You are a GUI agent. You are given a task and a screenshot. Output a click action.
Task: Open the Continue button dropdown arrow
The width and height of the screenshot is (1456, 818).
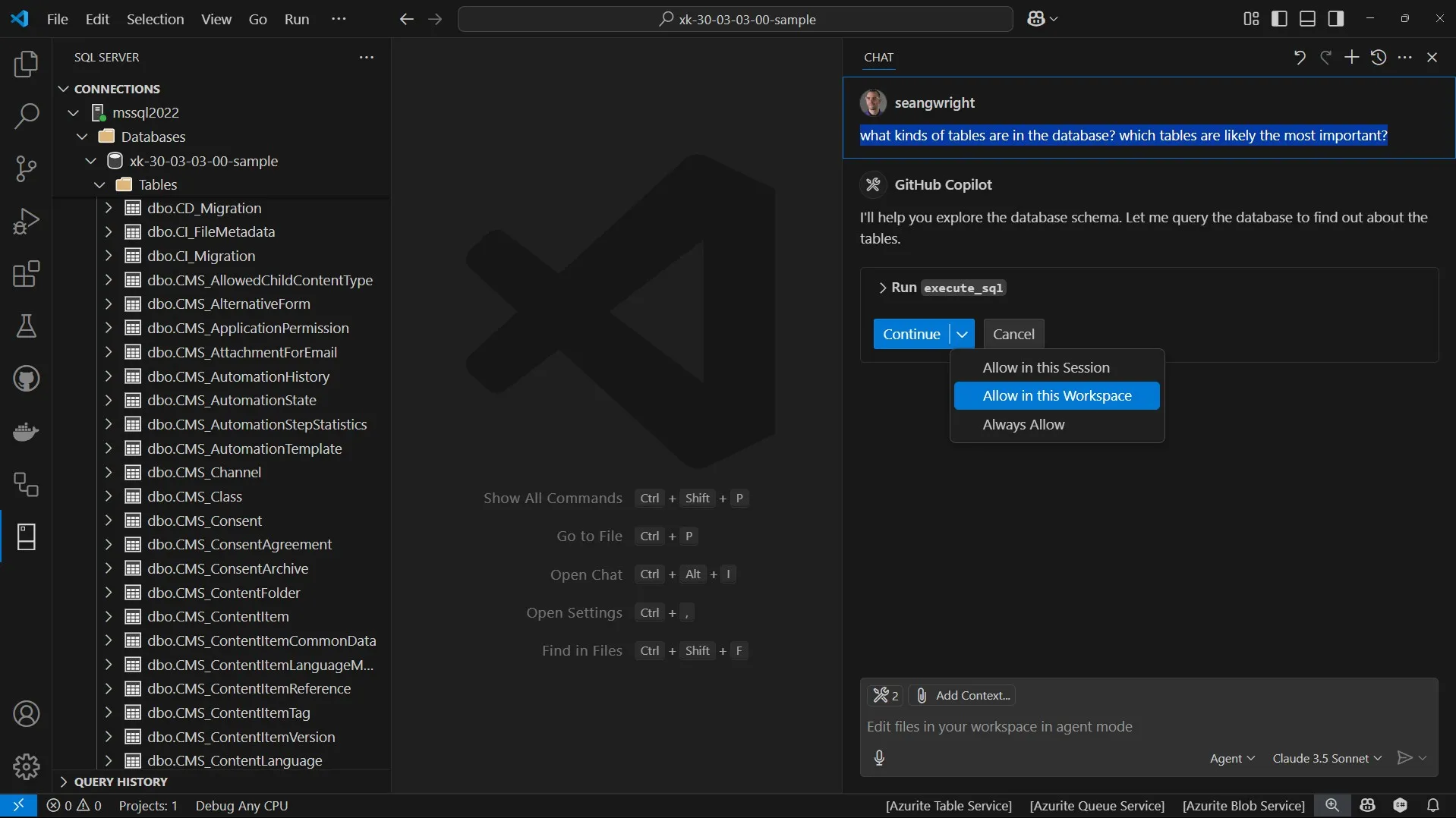(962, 335)
